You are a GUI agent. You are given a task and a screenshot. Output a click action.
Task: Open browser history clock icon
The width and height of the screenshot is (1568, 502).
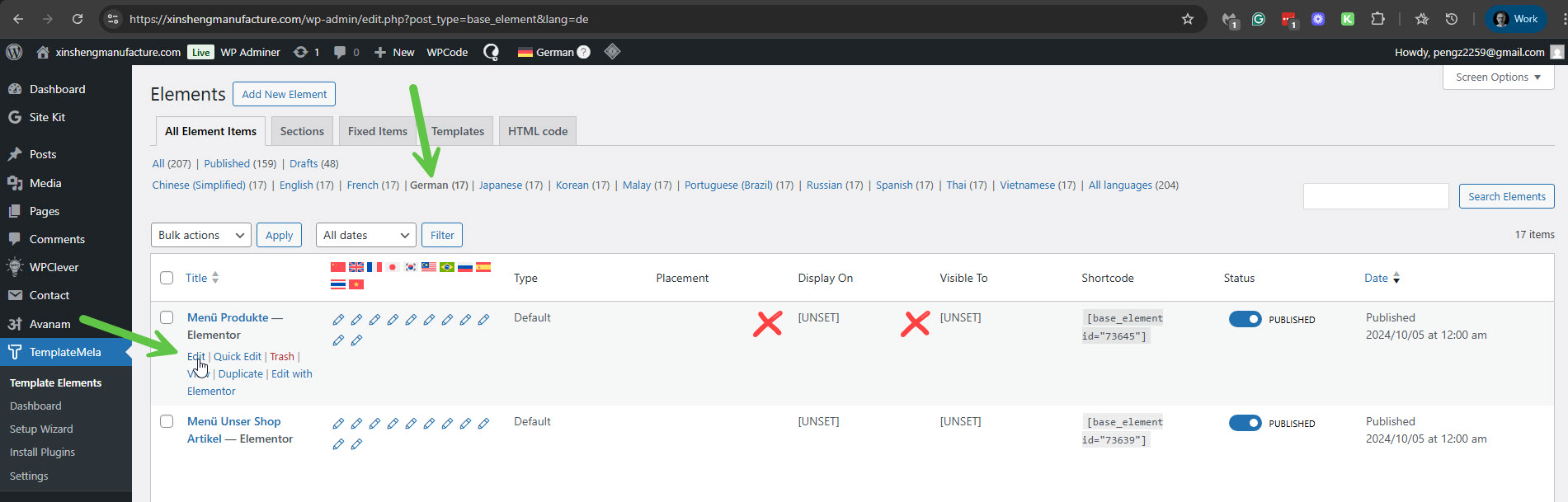tap(1452, 19)
